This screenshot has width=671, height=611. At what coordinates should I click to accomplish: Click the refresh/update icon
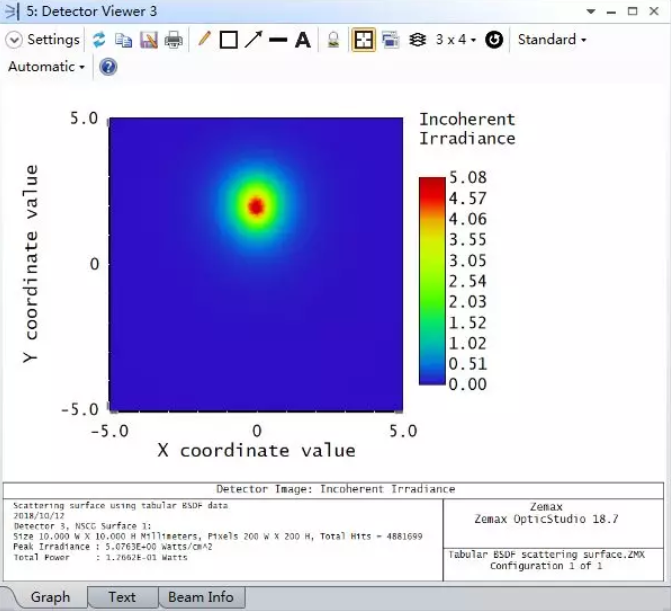pyautogui.click(x=99, y=40)
